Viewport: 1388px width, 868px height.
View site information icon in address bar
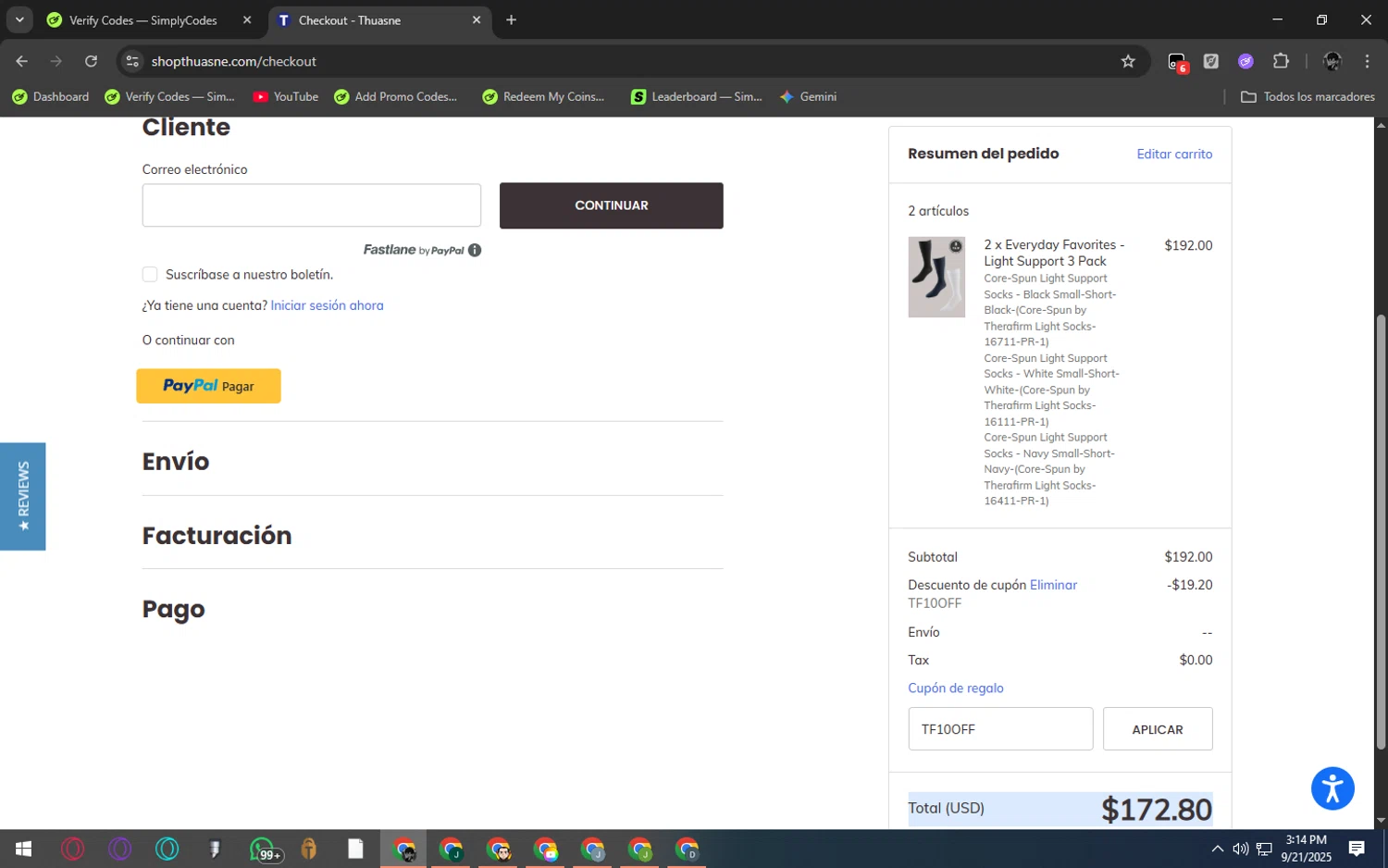[132, 61]
